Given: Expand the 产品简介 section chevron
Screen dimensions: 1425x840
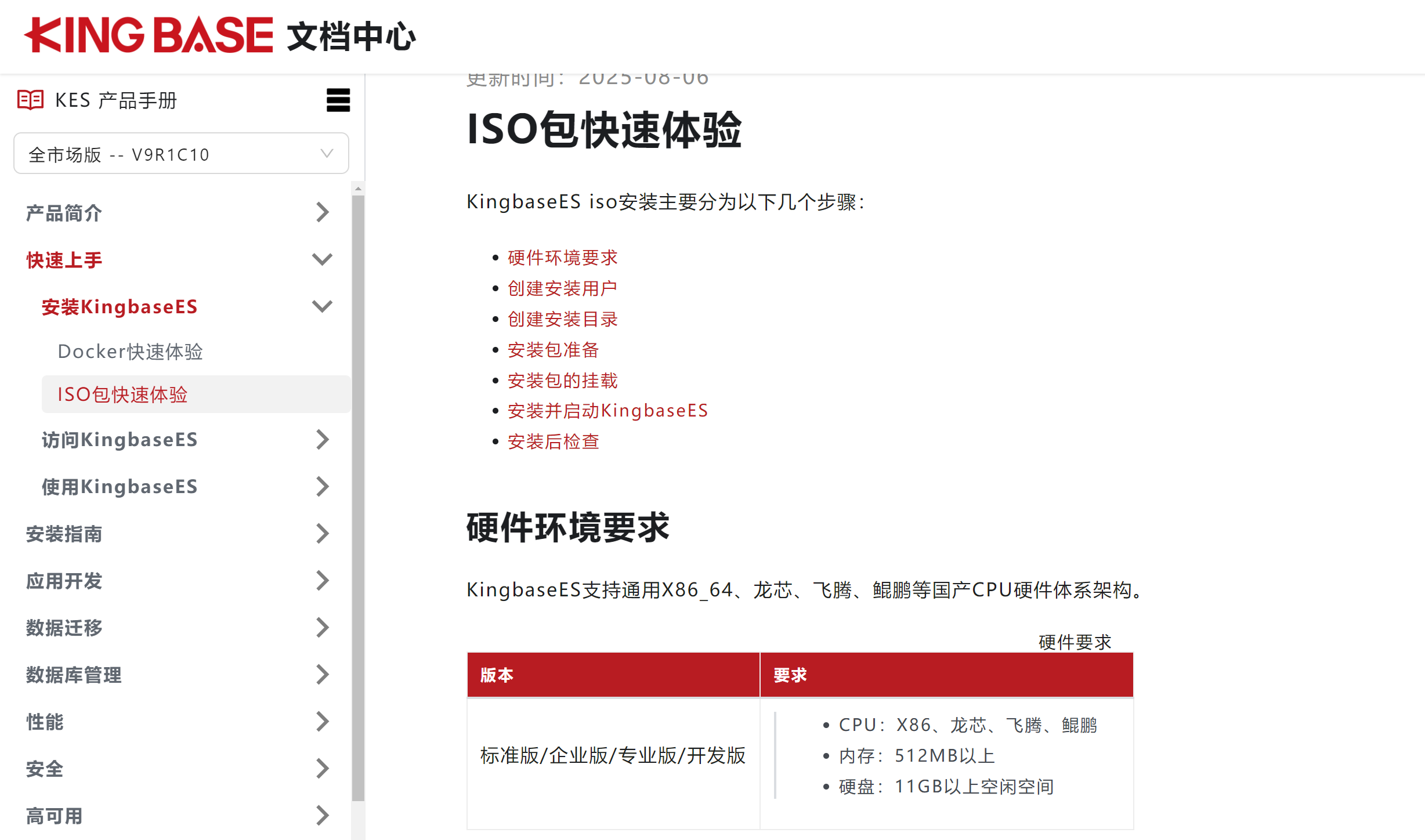Looking at the screenshot, I should point(323,212).
